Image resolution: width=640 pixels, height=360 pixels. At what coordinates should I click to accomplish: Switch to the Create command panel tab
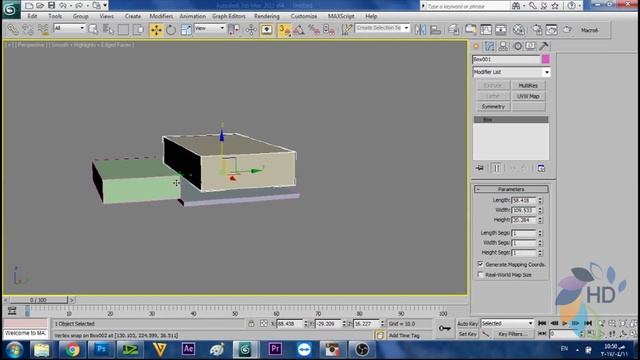(x=476, y=46)
